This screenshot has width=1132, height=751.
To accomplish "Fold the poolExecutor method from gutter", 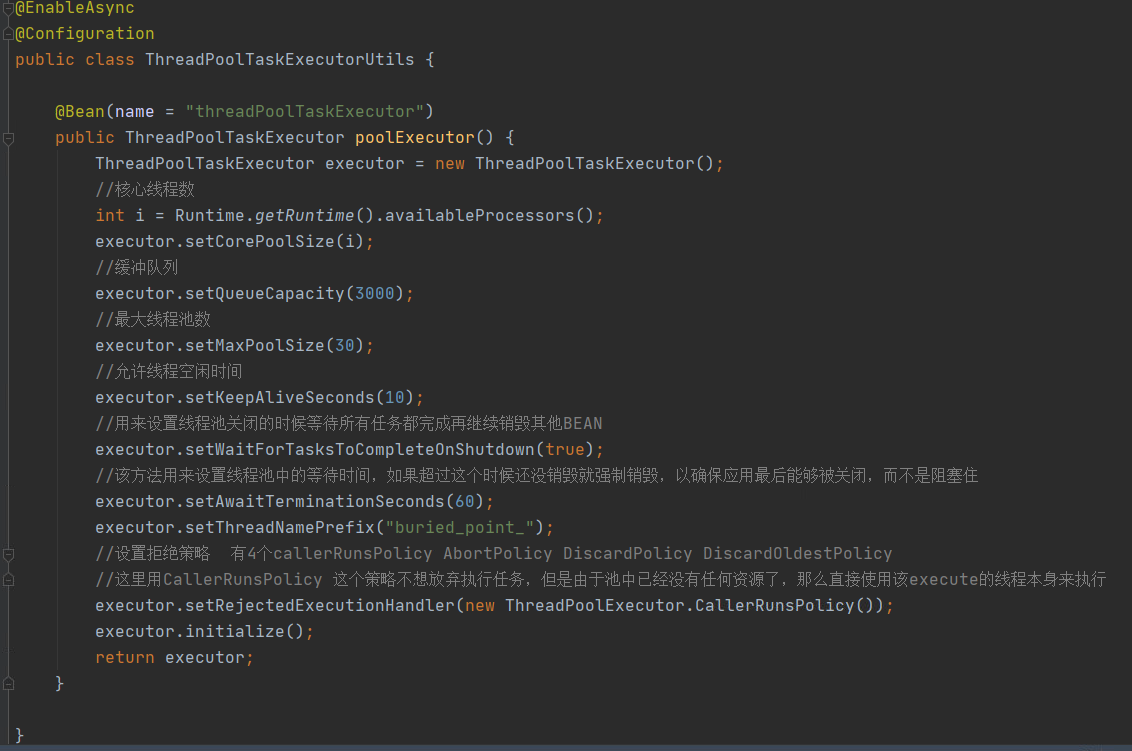I will click(x=8, y=138).
